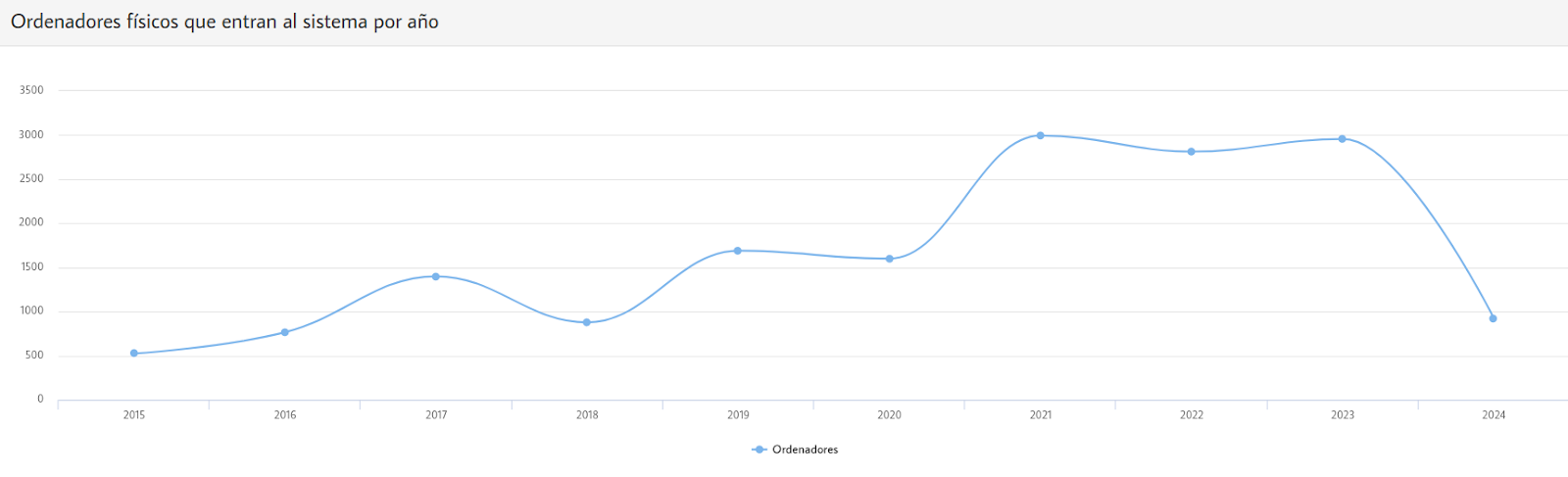
Task: Click the 2015 x-axis label
Action: 134,415
